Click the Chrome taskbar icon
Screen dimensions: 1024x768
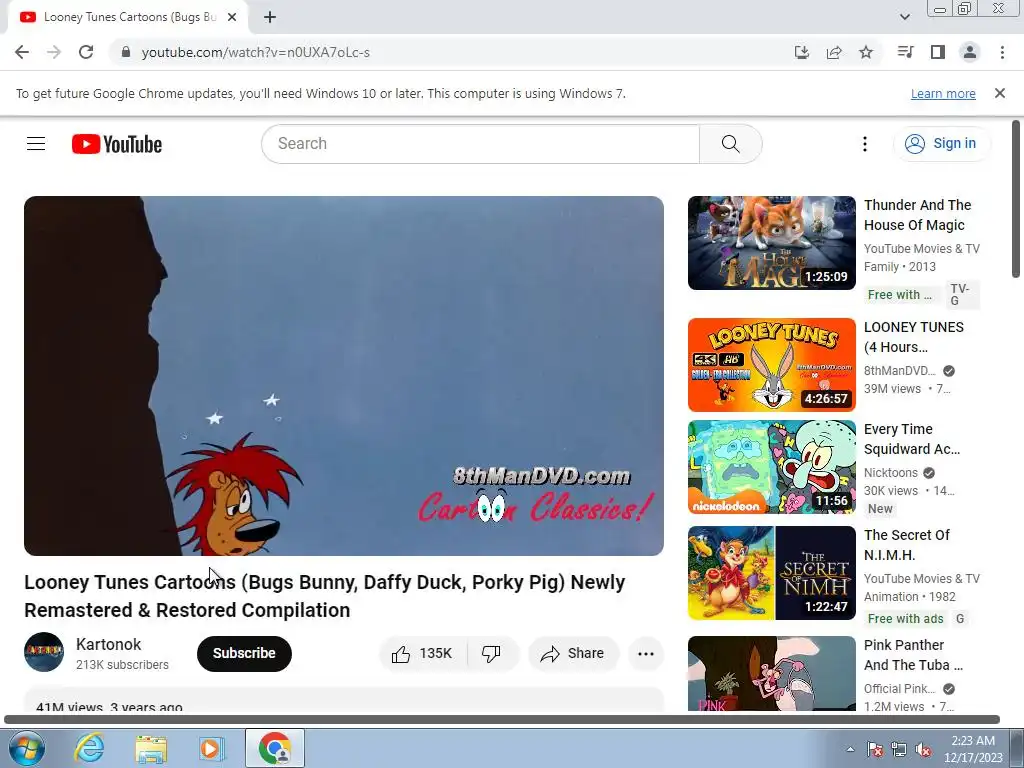tap(275, 748)
